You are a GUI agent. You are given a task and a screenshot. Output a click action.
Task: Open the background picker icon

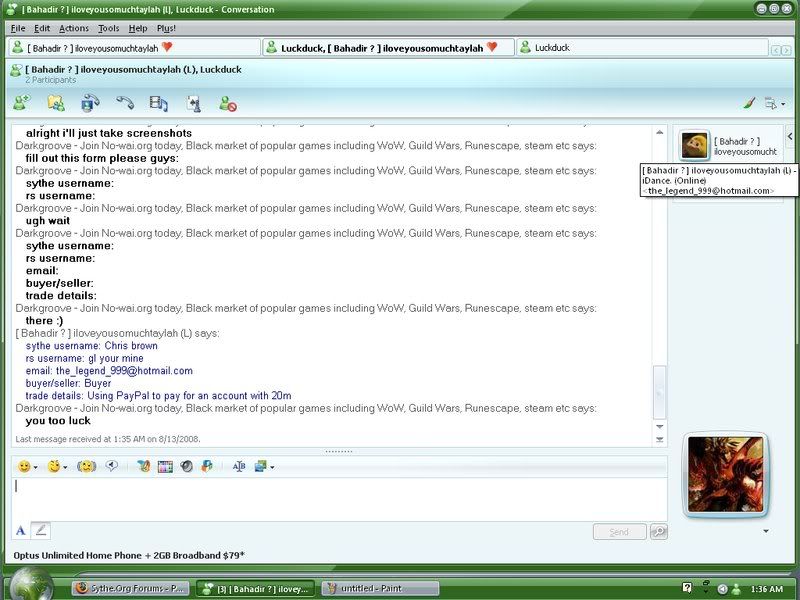[x=261, y=466]
